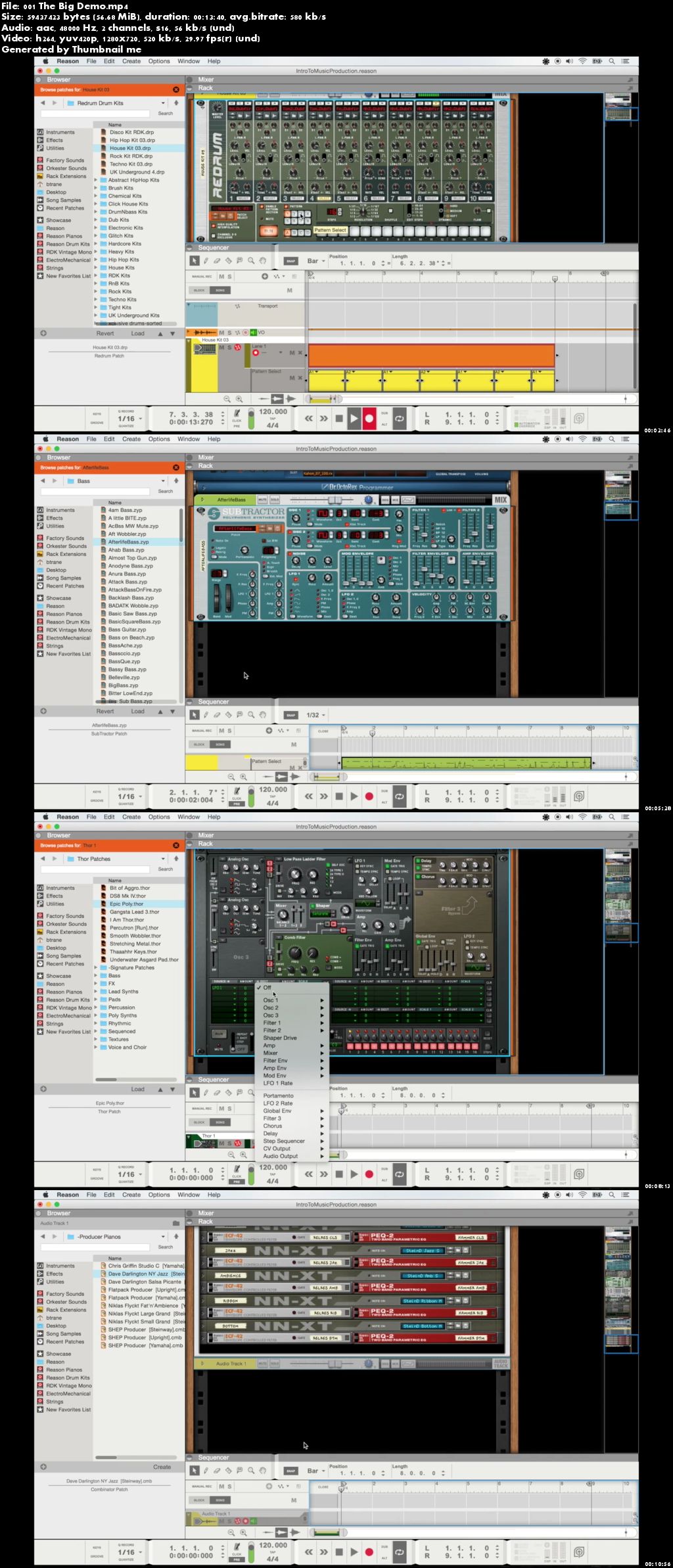Screen dimensions: 673x1568
Task: Choose Portamento in the Thor popup menu
Action: tap(279, 1095)
